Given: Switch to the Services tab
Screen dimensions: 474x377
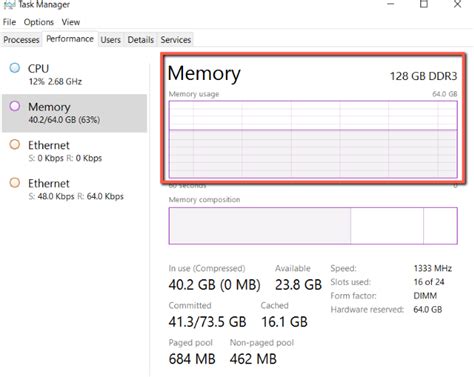Looking at the screenshot, I should (176, 40).
